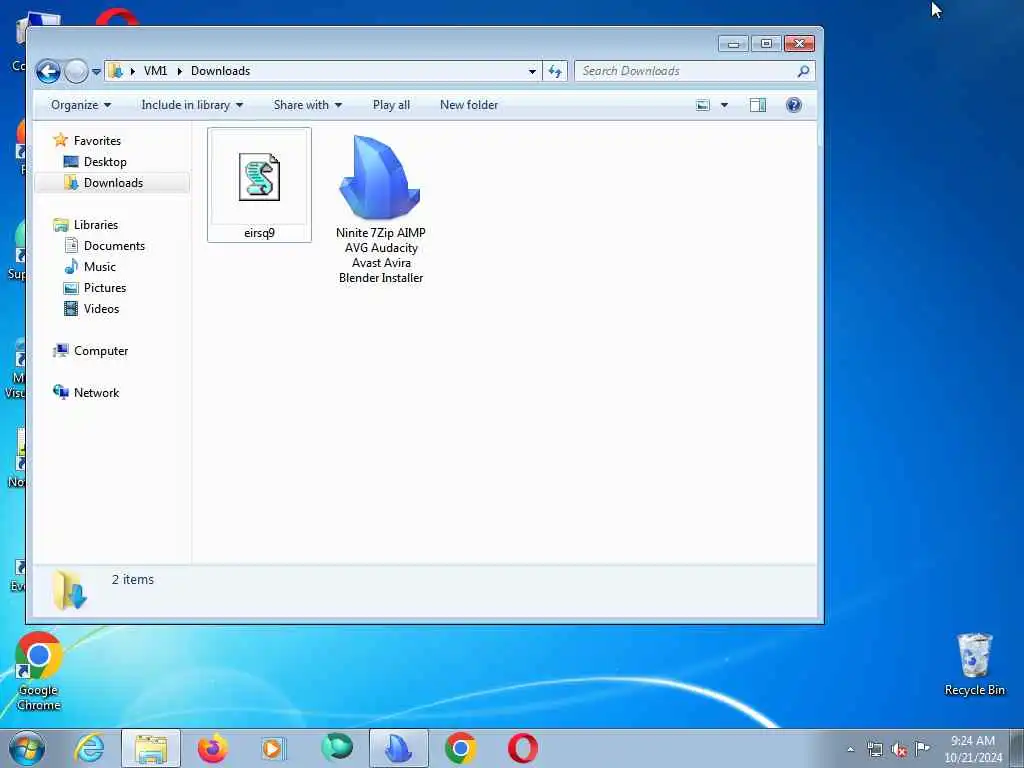This screenshot has height=768, width=1024.
Task: Maximize the Explorer window
Action: 766,44
